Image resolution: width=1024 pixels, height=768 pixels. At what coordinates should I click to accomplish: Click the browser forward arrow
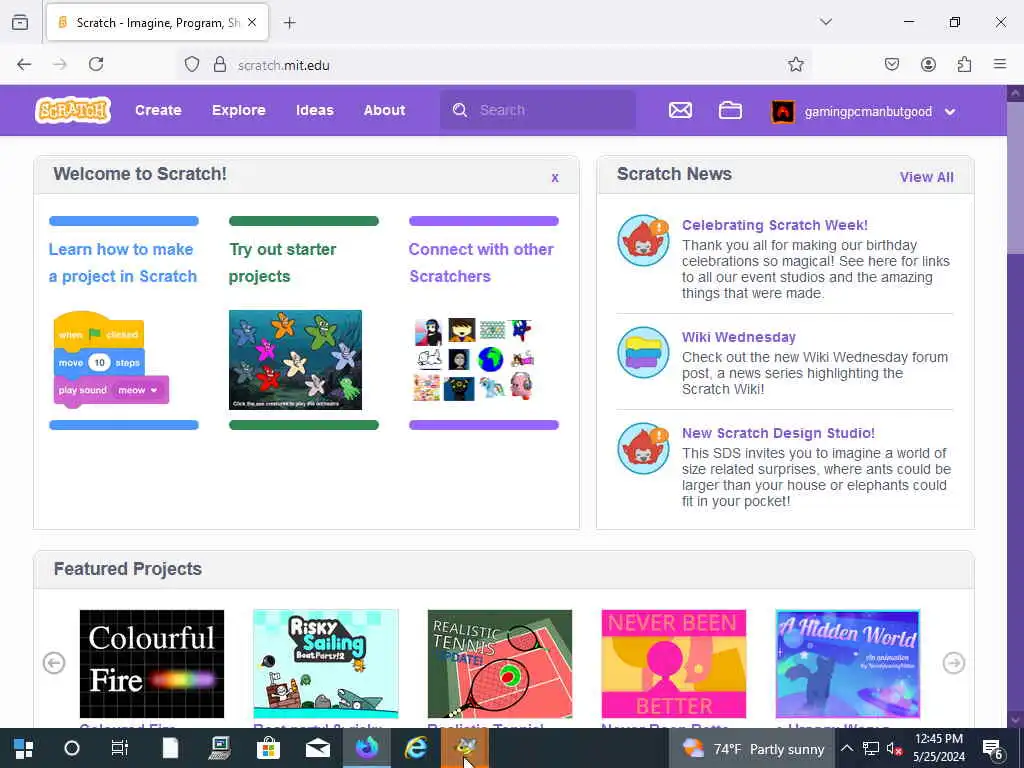pyautogui.click(x=60, y=64)
